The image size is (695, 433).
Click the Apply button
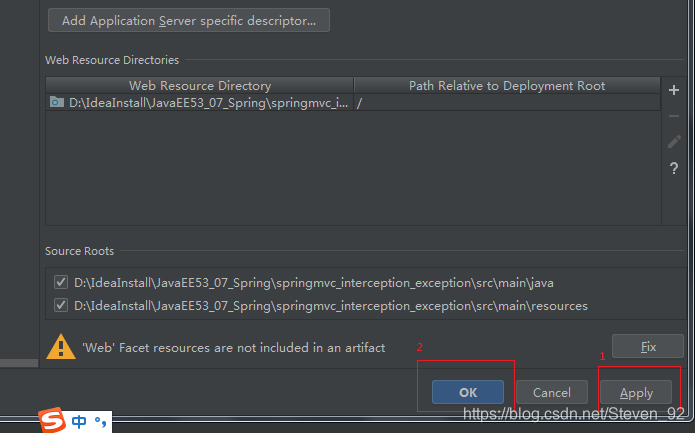pyautogui.click(x=636, y=392)
